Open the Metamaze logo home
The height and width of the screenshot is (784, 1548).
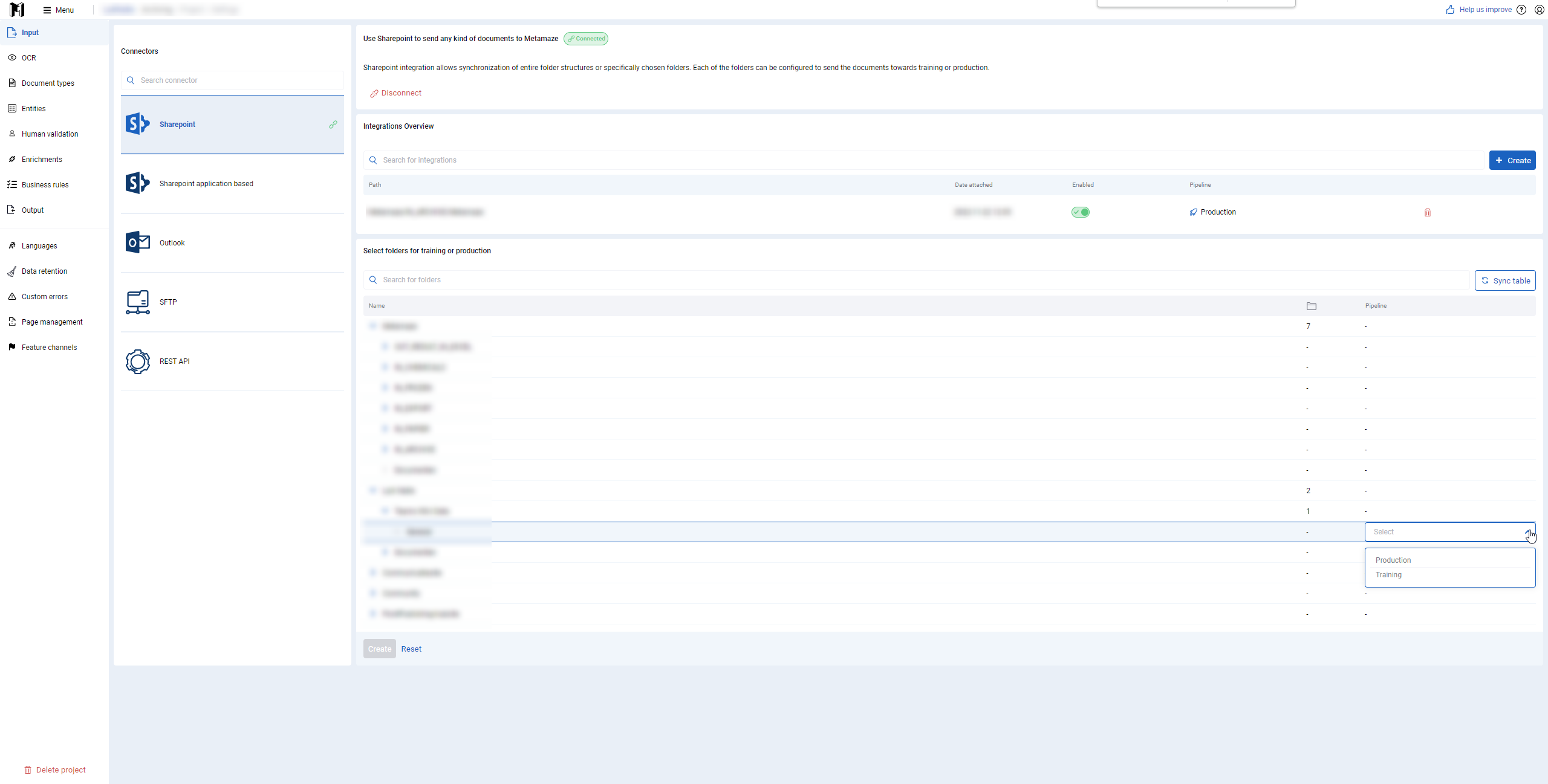17,10
